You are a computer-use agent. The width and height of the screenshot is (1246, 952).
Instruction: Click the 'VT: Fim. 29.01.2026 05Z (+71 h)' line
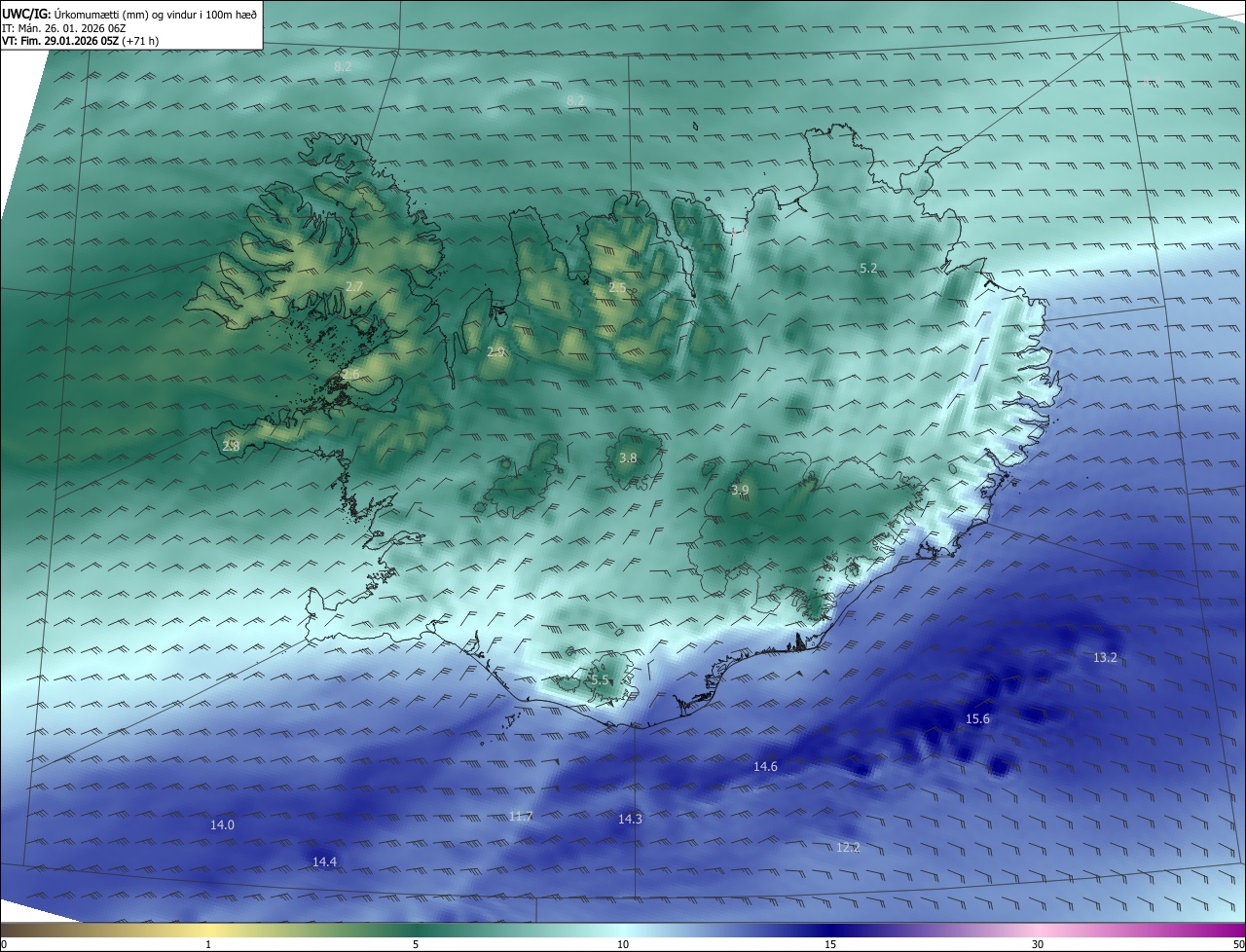pyautogui.click(x=80, y=41)
